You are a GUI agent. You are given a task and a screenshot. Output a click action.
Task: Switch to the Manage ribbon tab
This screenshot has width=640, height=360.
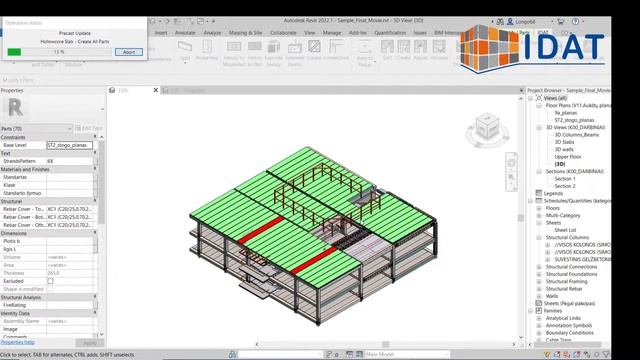pyautogui.click(x=331, y=33)
